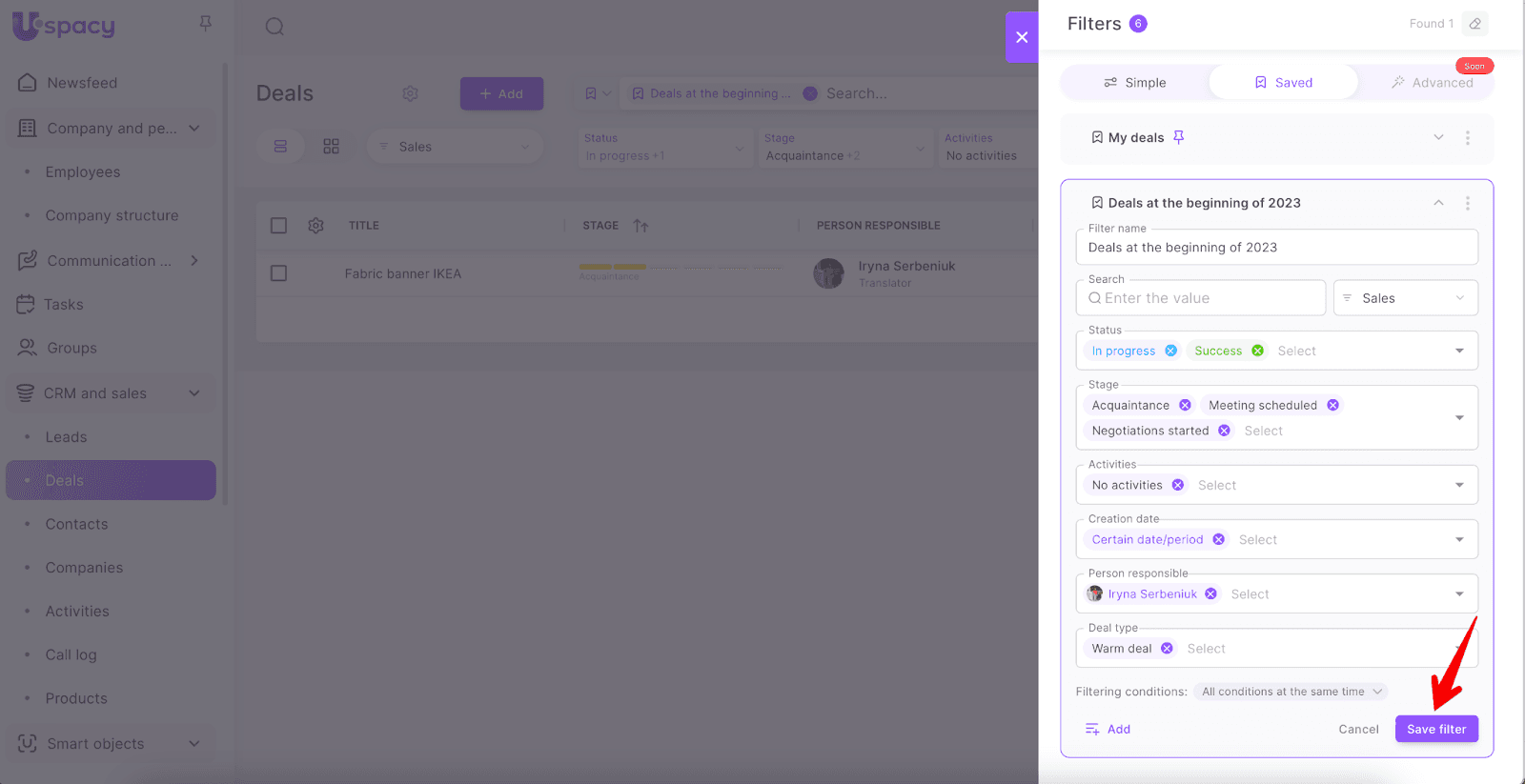Open the Activities dropdown arrow in filter panel
The width and height of the screenshot is (1525, 784).
point(1459,485)
